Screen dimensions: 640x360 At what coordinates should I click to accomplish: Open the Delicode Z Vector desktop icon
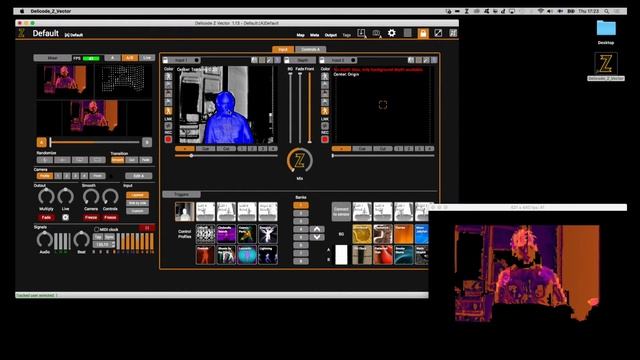[x=606, y=67]
